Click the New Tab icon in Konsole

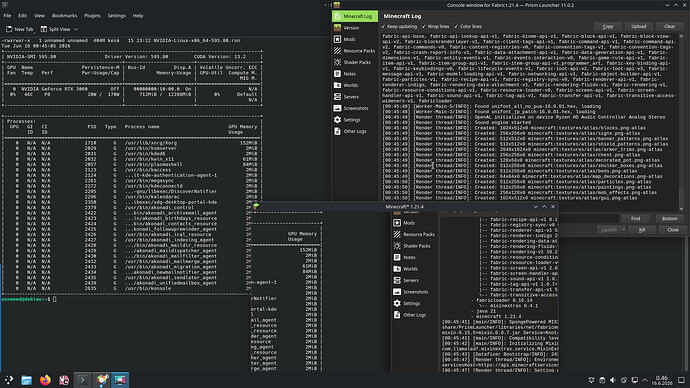click(9, 29)
